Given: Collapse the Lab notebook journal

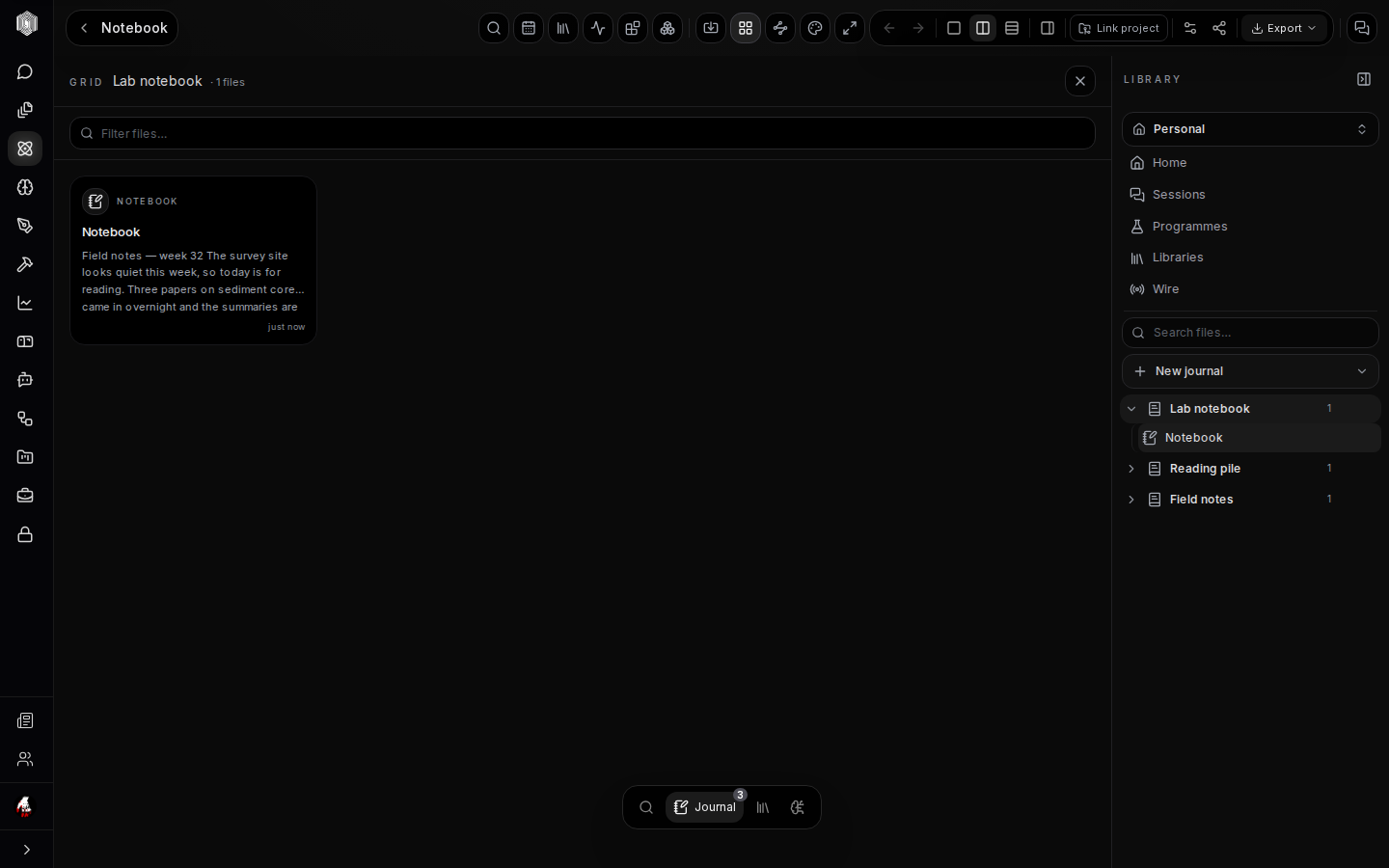Looking at the screenshot, I should (1131, 409).
